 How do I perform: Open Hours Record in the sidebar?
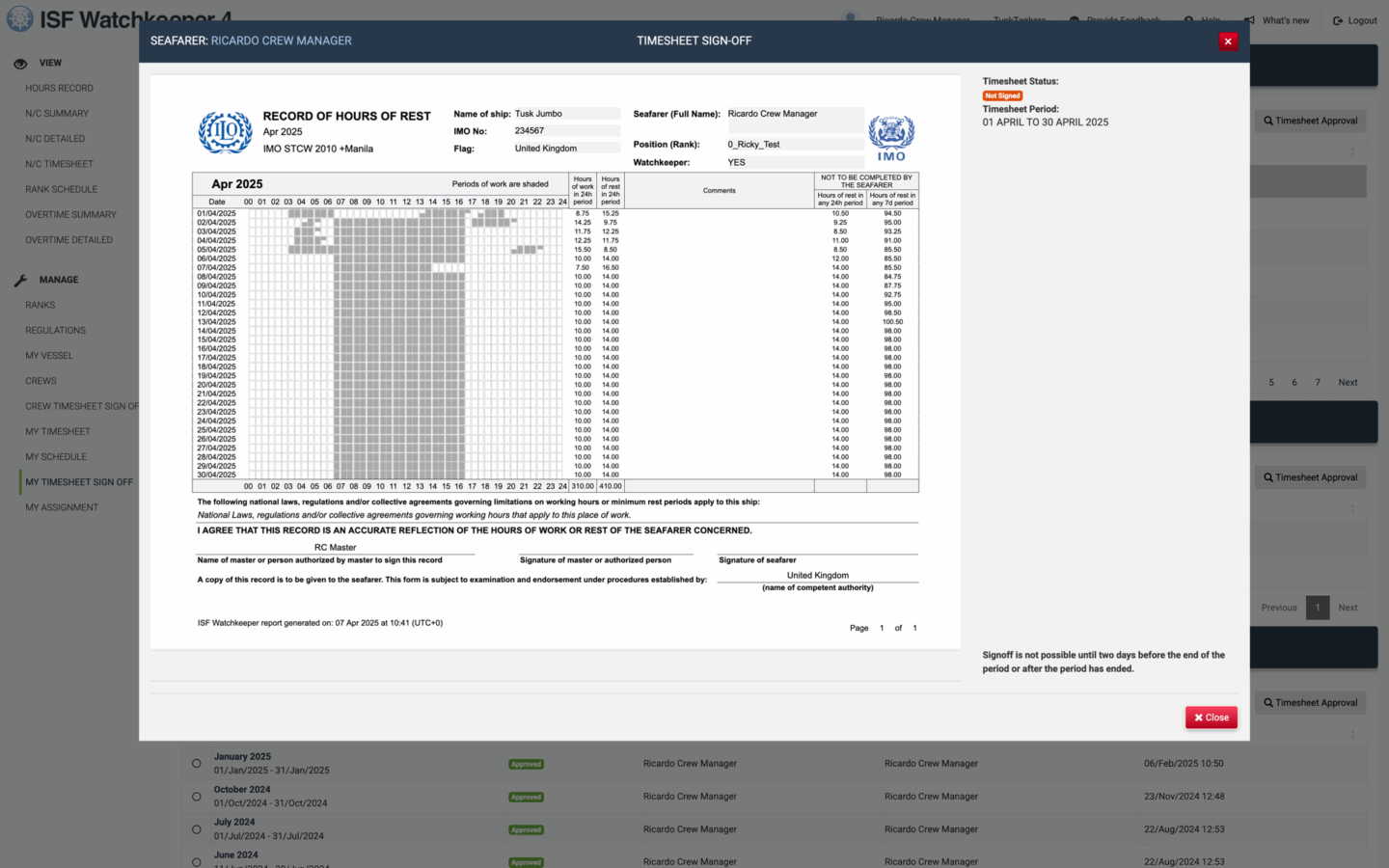59,88
